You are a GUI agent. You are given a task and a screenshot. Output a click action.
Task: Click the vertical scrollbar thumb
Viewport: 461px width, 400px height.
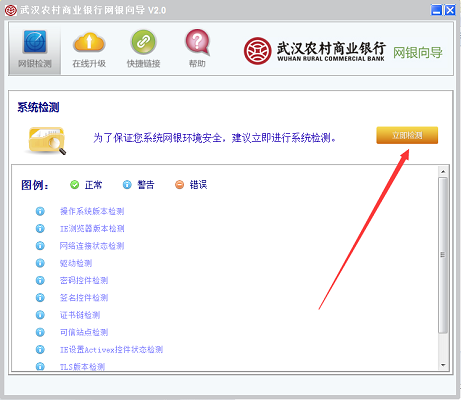click(x=443, y=255)
